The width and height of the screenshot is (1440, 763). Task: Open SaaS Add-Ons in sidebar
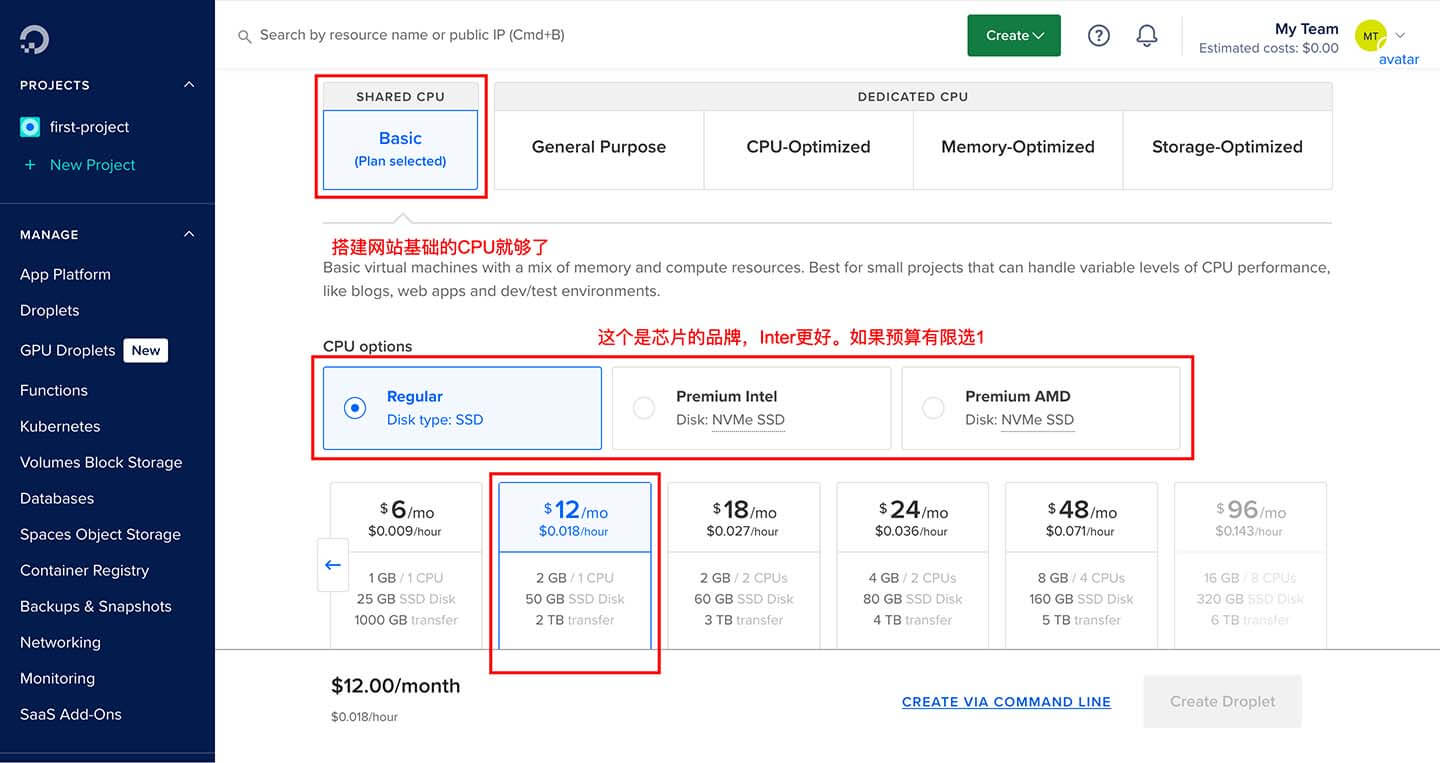click(x=70, y=714)
